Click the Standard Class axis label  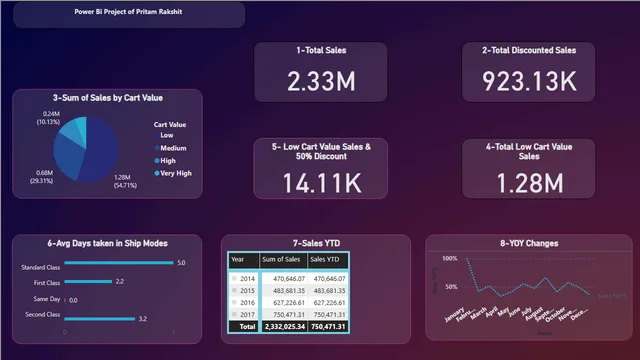[40, 267]
